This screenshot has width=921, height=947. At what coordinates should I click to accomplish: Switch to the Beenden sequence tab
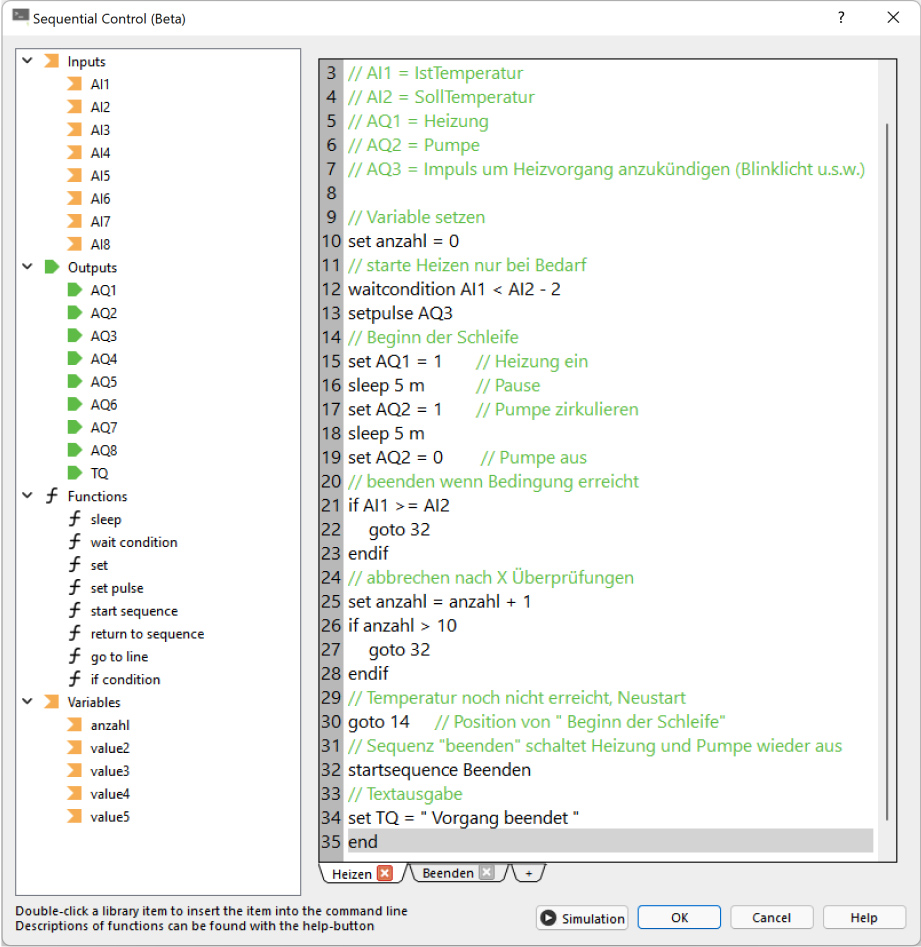(x=448, y=873)
